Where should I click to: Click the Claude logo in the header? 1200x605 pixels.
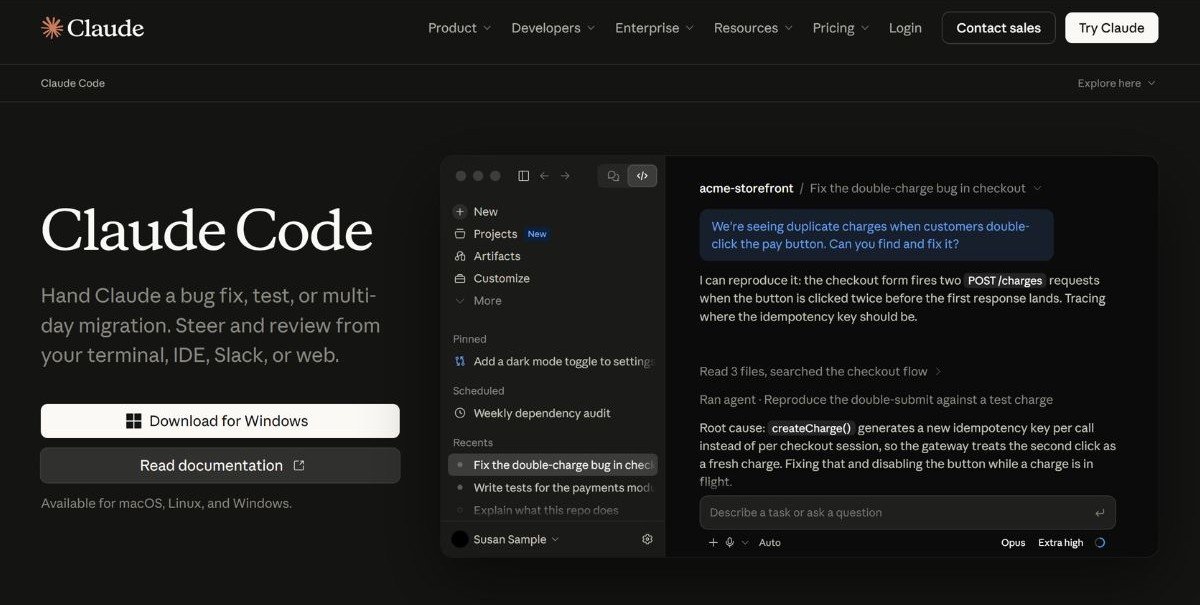92,28
